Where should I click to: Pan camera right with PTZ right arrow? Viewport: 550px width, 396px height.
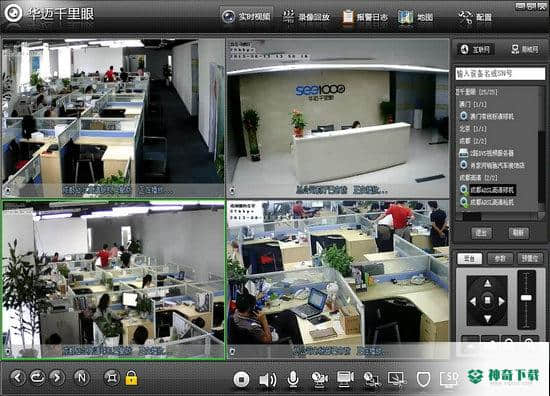pos(502,301)
